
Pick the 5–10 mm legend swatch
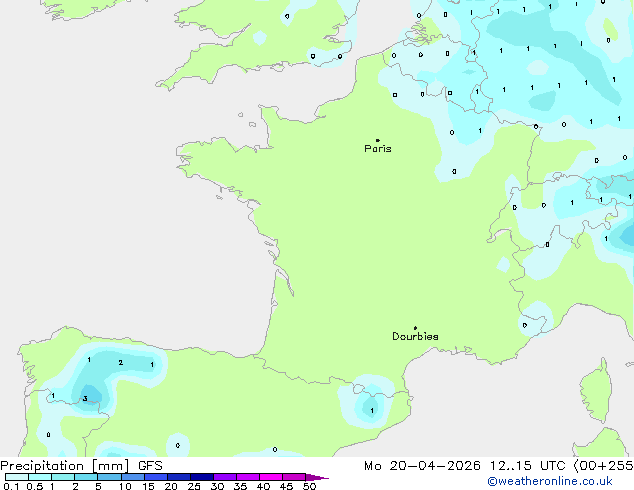pyautogui.click(x=109, y=477)
